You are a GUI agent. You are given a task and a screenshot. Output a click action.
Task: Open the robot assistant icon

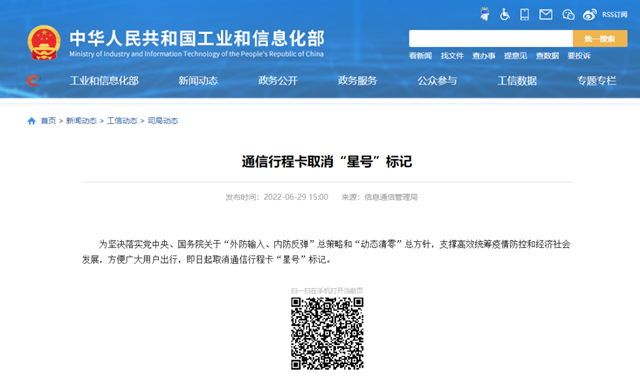coord(484,14)
